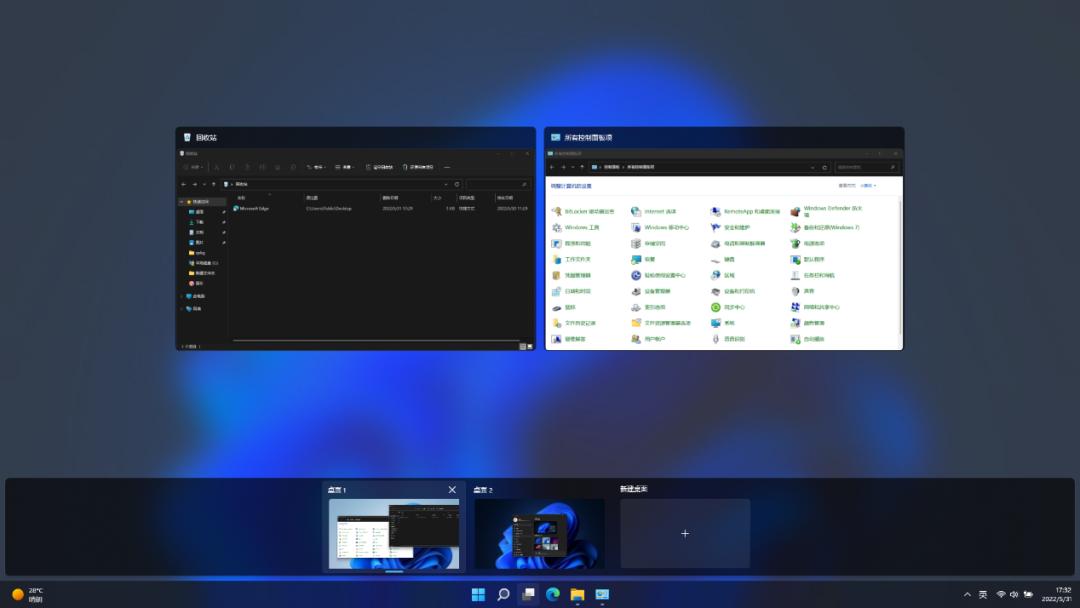Switch to Desktop 1 thumbnail

click(x=394, y=533)
